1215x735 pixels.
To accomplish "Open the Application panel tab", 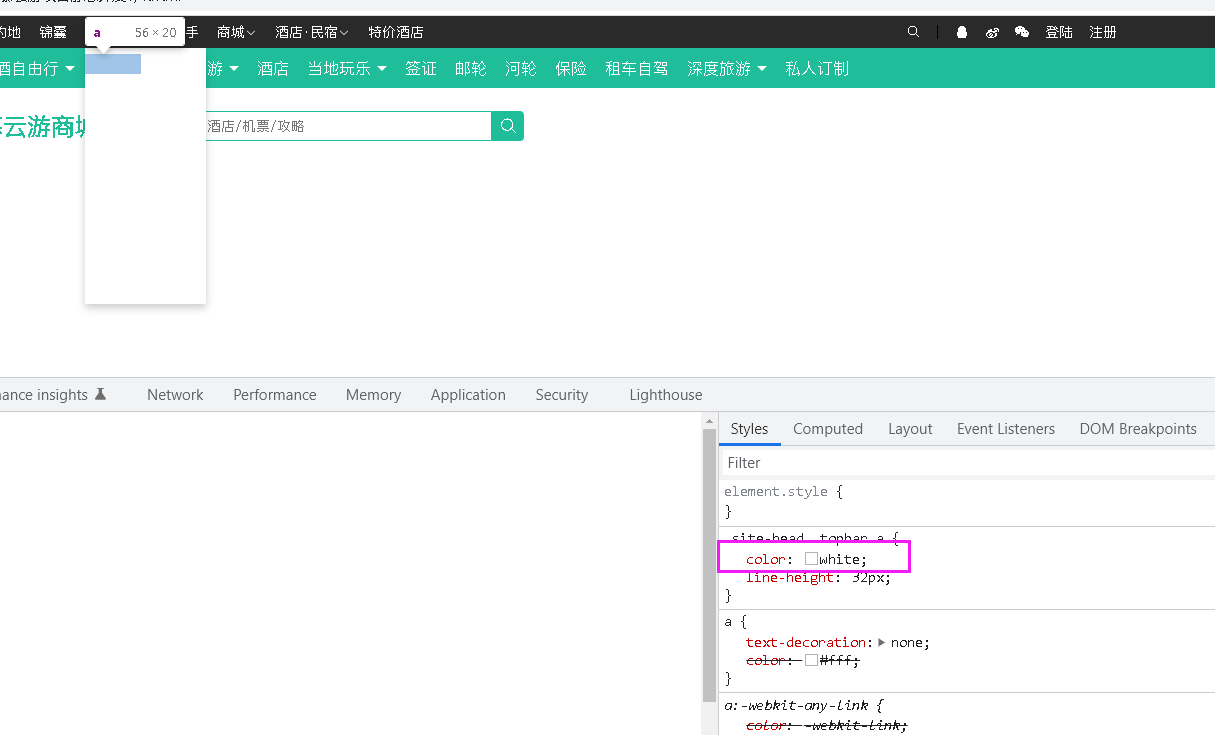I will [468, 395].
